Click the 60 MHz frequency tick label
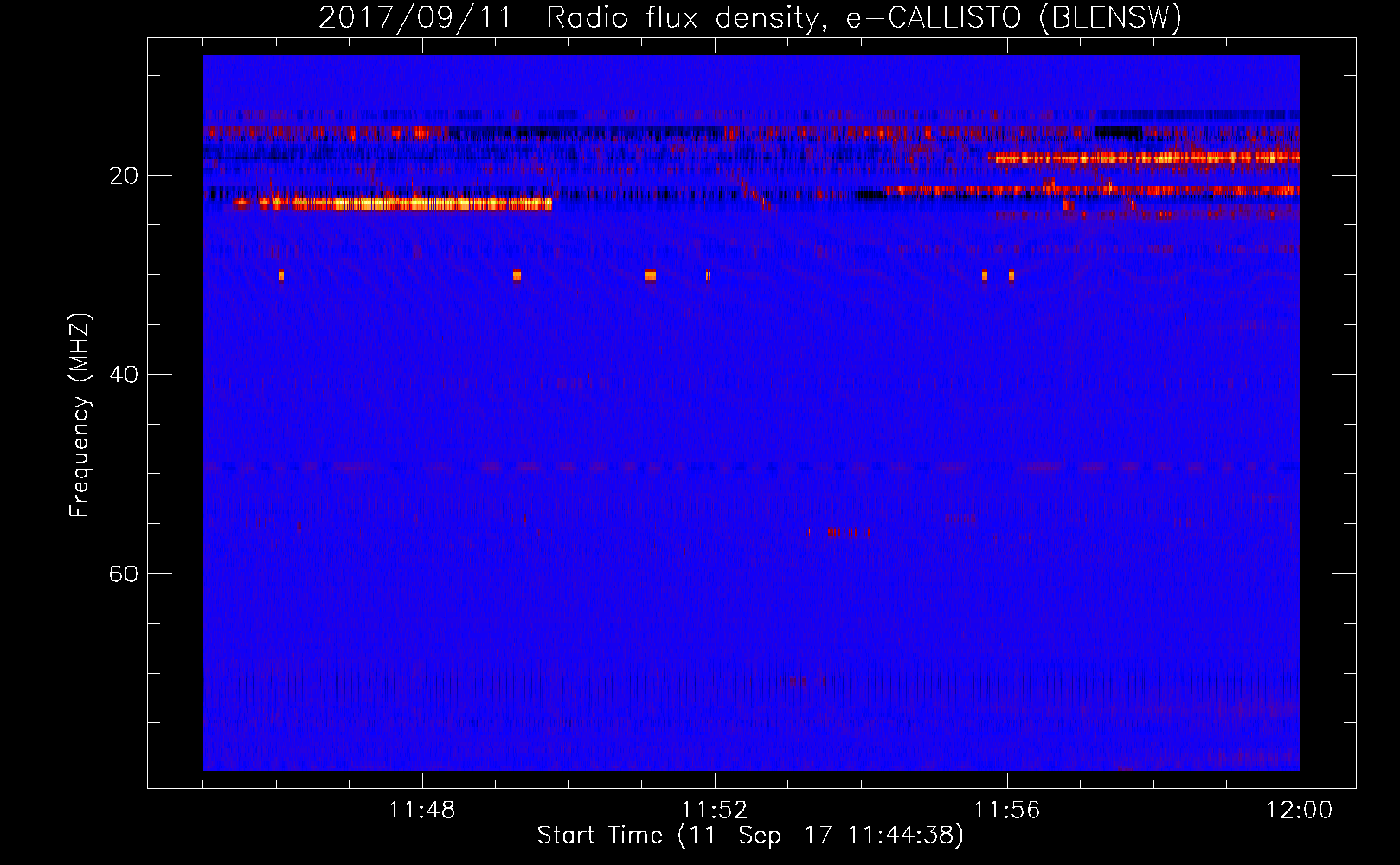Image resolution: width=1400 pixels, height=865 pixels. [x=124, y=573]
